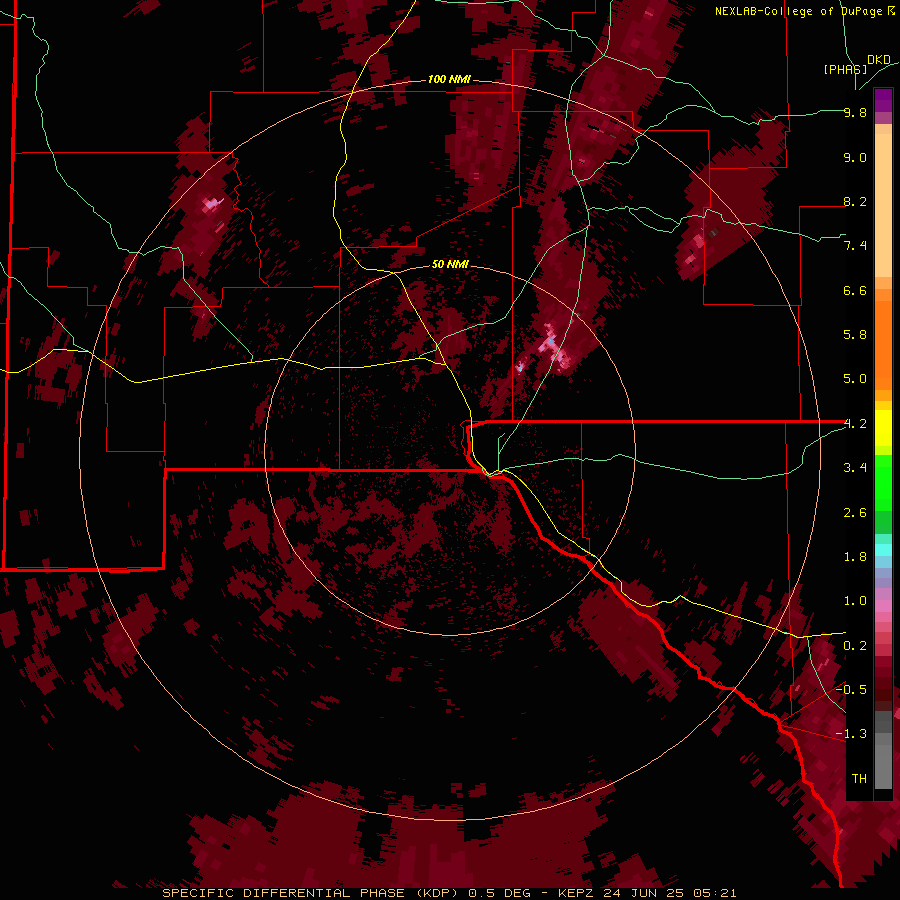Screen dimensions: 900x900
Task: Select the 6.6 value on the color scale
Action: coord(855,290)
